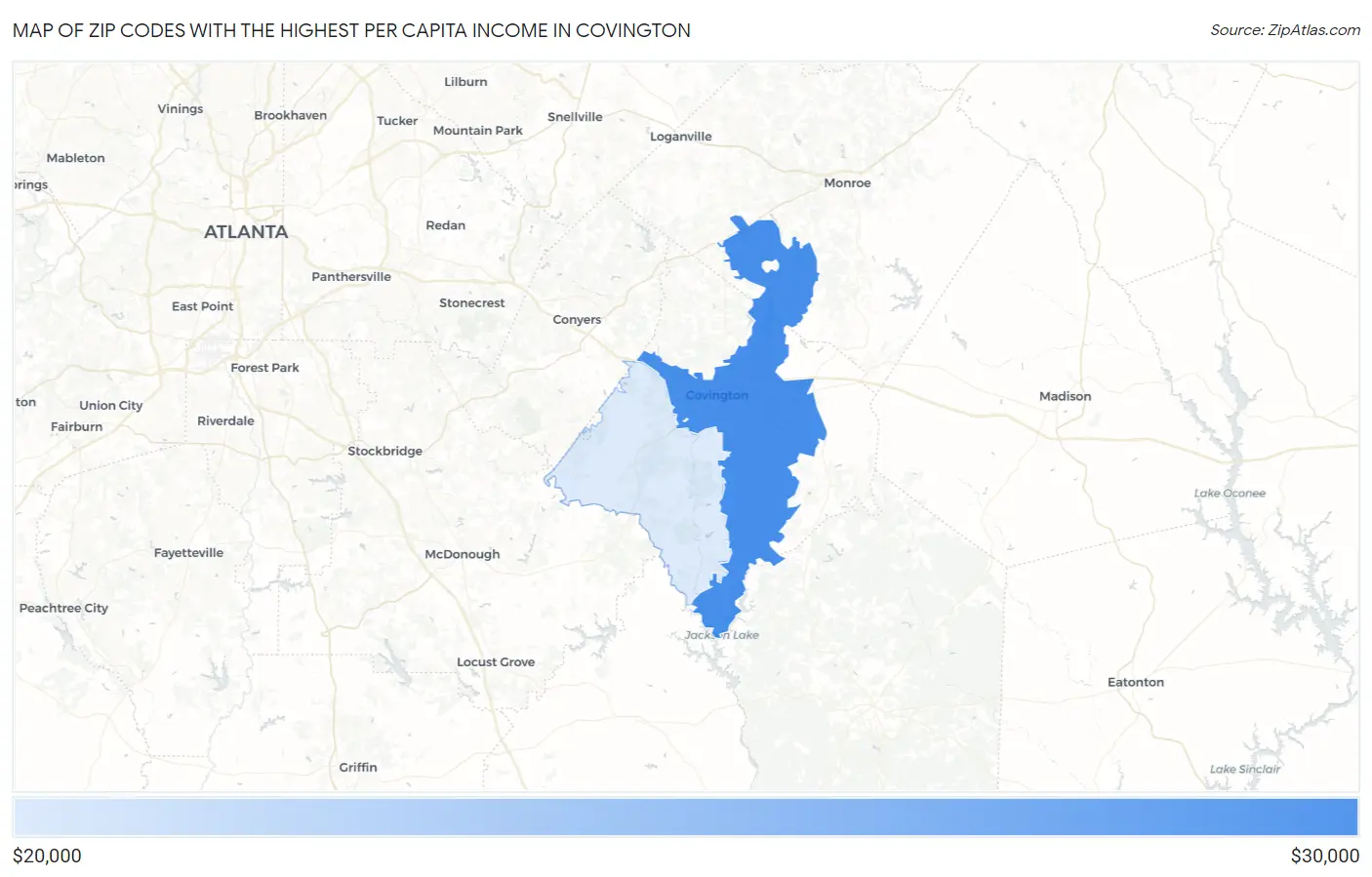Click the ATLANTA city label
This screenshot has width=1372, height=877.
pyautogui.click(x=246, y=232)
